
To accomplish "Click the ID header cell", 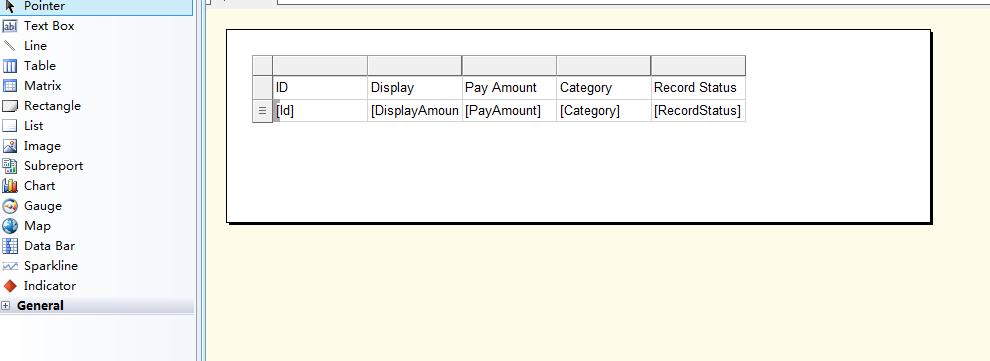I will tap(320, 88).
